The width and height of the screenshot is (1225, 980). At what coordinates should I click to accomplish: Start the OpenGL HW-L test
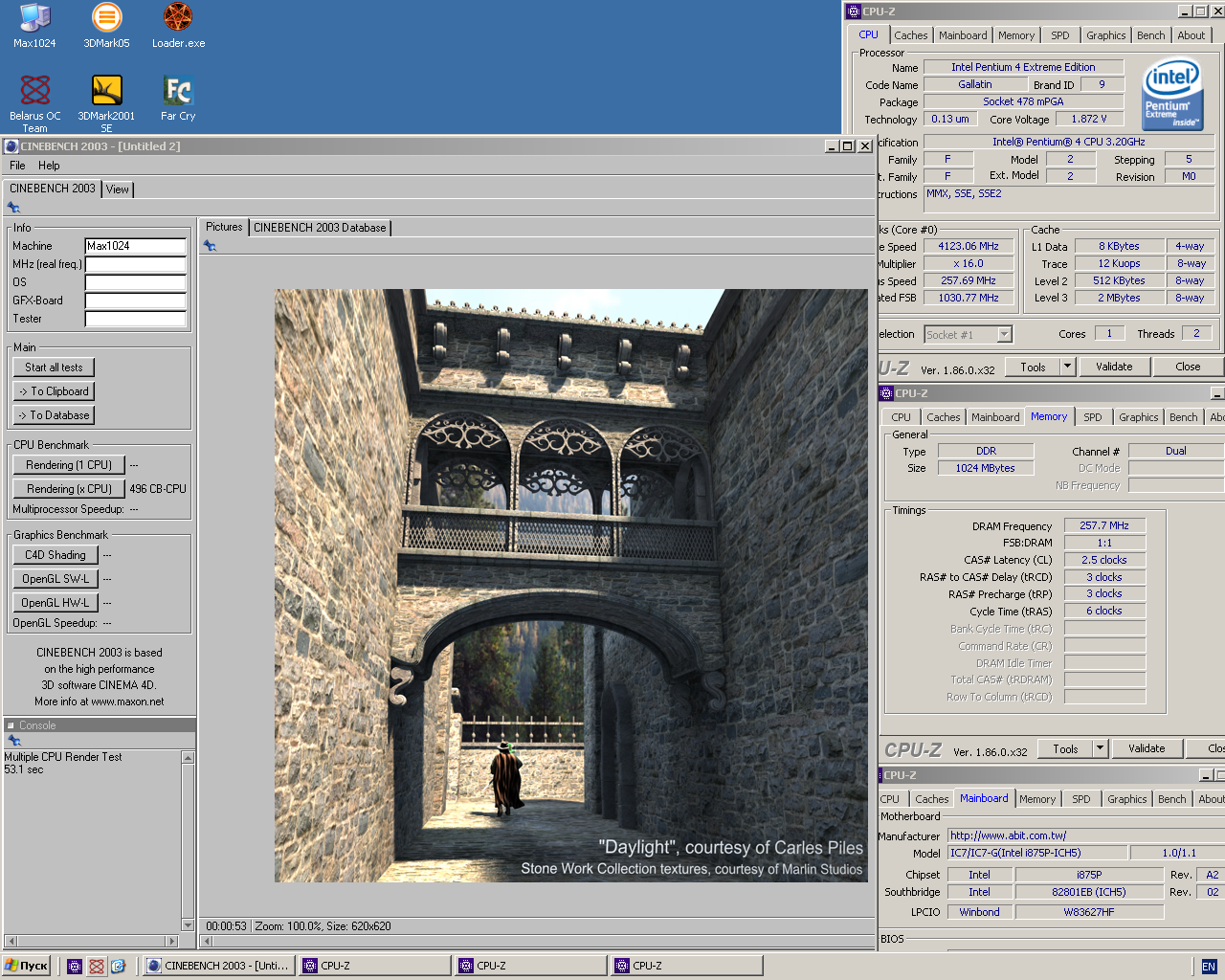[x=56, y=603]
